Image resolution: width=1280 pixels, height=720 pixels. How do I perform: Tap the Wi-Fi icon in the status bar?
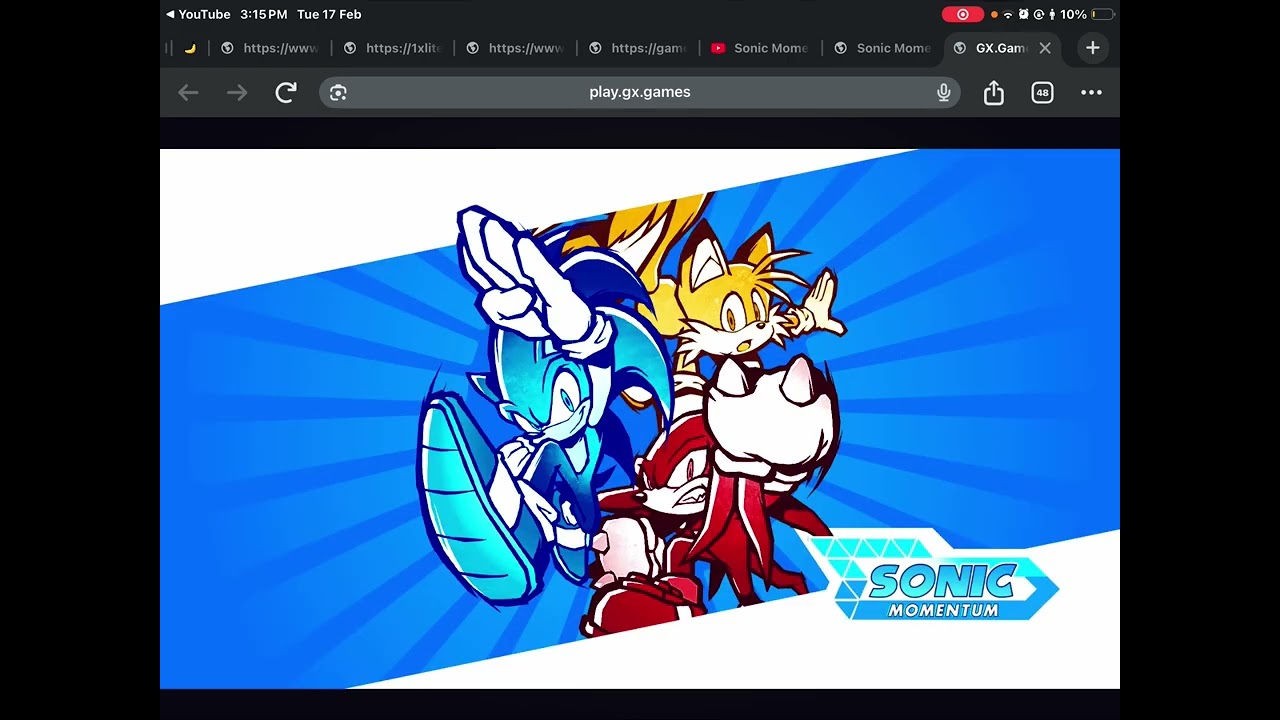point(1008,14)
